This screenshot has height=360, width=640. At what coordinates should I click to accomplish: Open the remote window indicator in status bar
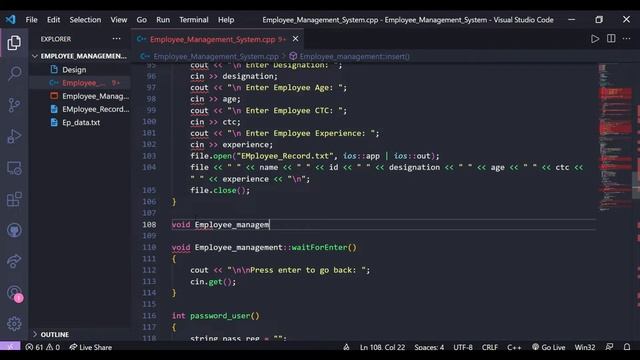(x=10, y=347)
